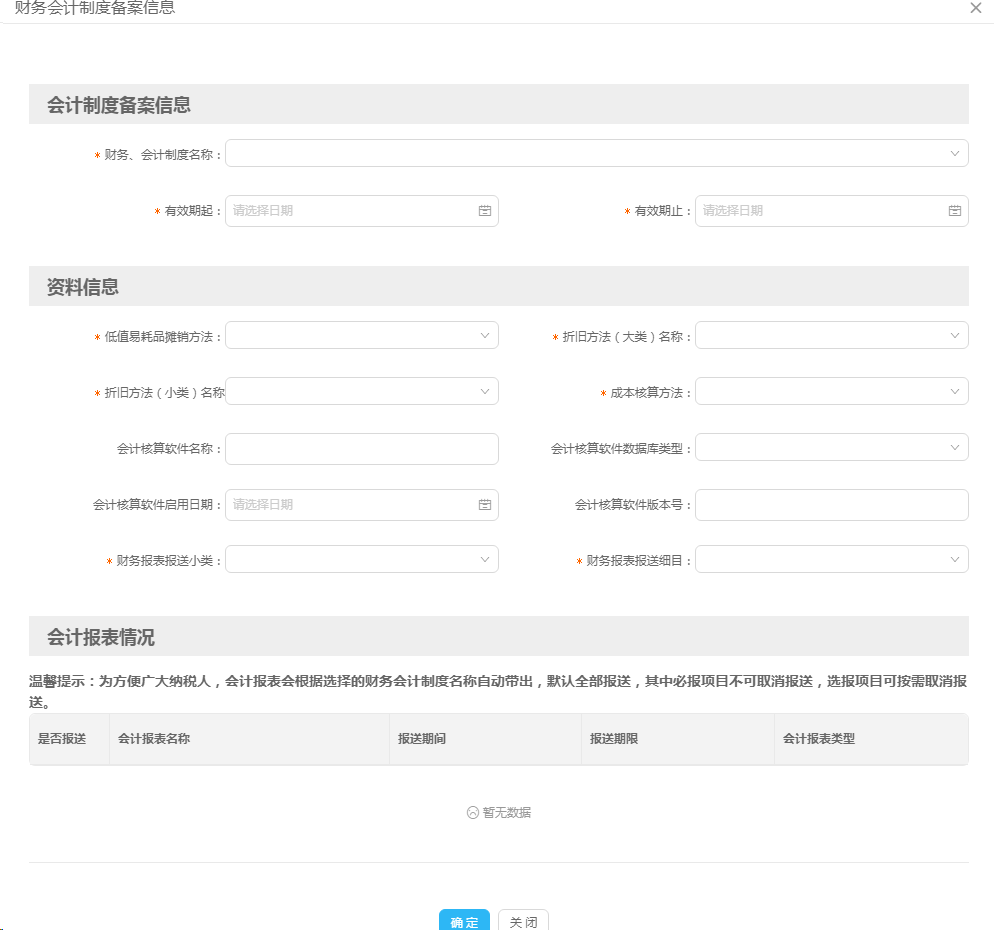Open calendar icon for 会计核算软件启用日期
This screenshot has width=994, height=930.
pos(485,505)
